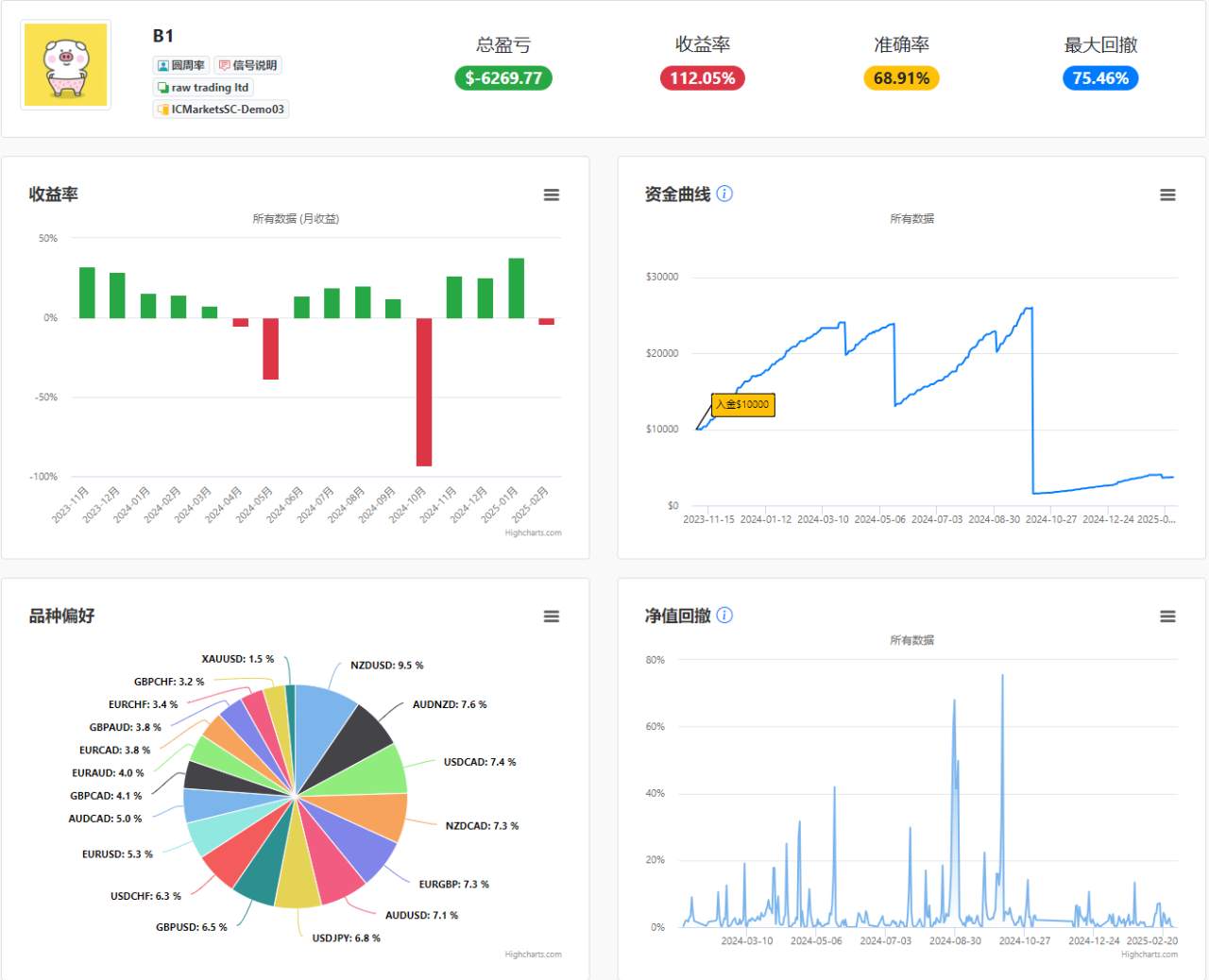Open the 收益率 chart hamburger menu
The image size is (1209, 980).
tap(552, 194)
